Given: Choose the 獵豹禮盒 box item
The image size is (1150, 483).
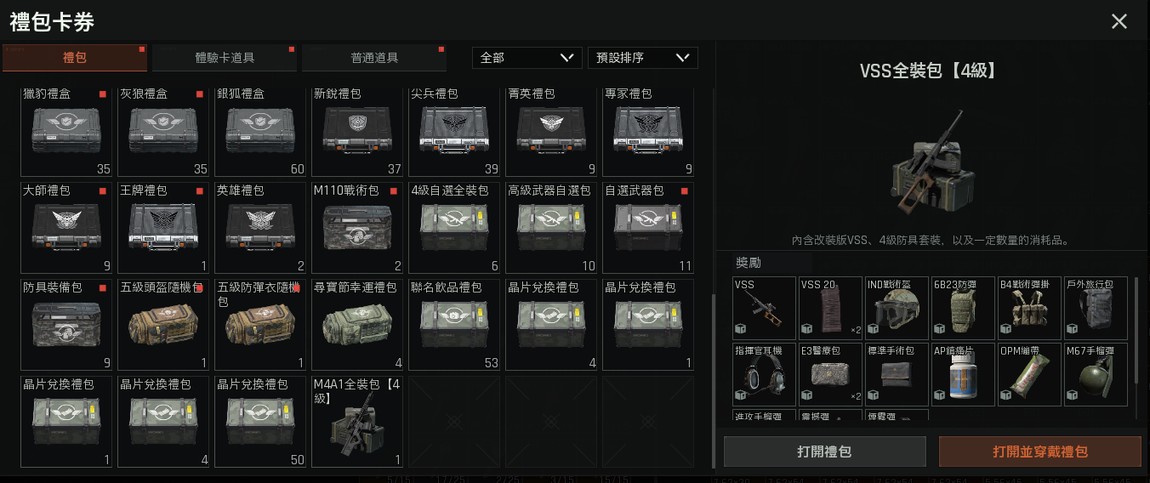Looking at the screenshot, I should (x=66, y=132).
